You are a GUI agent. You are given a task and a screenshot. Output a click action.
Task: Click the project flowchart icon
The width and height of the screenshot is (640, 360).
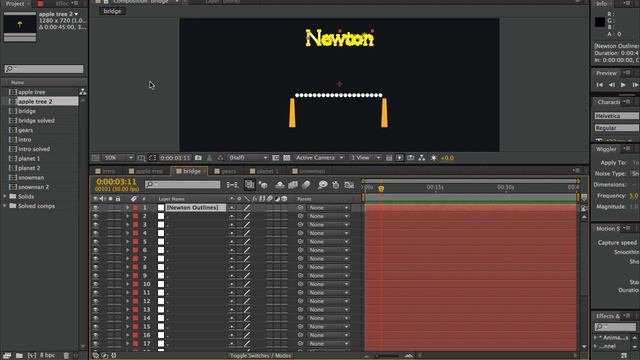point(82,92)
